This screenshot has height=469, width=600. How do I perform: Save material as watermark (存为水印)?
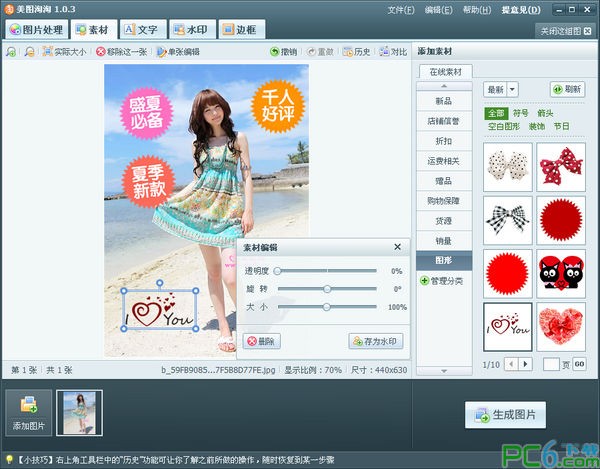click(x=376, y=341)
